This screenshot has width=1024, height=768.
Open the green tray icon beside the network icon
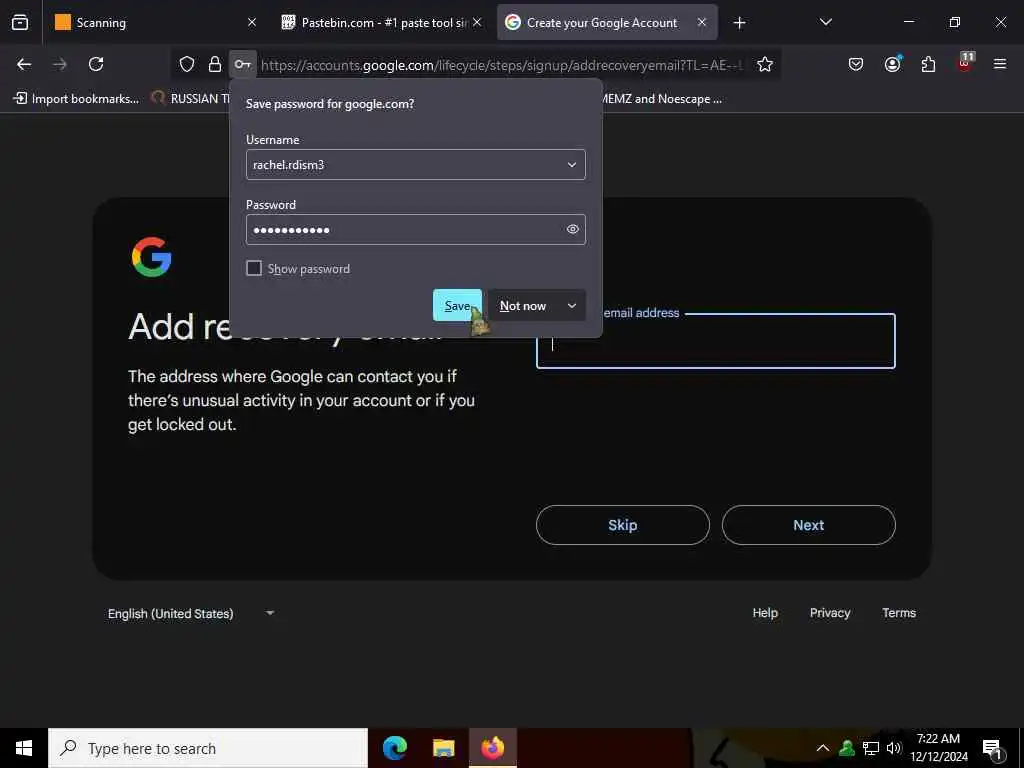pos(847,748)
